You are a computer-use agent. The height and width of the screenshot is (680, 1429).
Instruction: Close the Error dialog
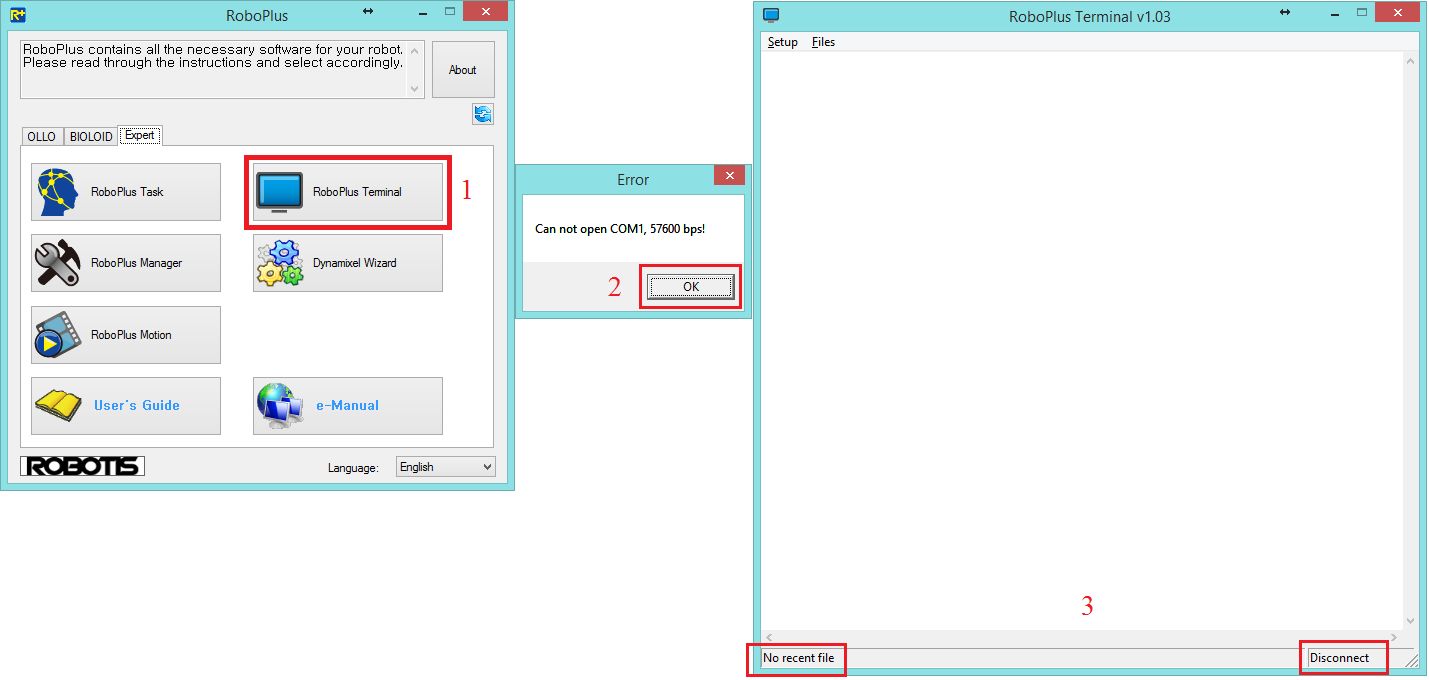(729, 176)
